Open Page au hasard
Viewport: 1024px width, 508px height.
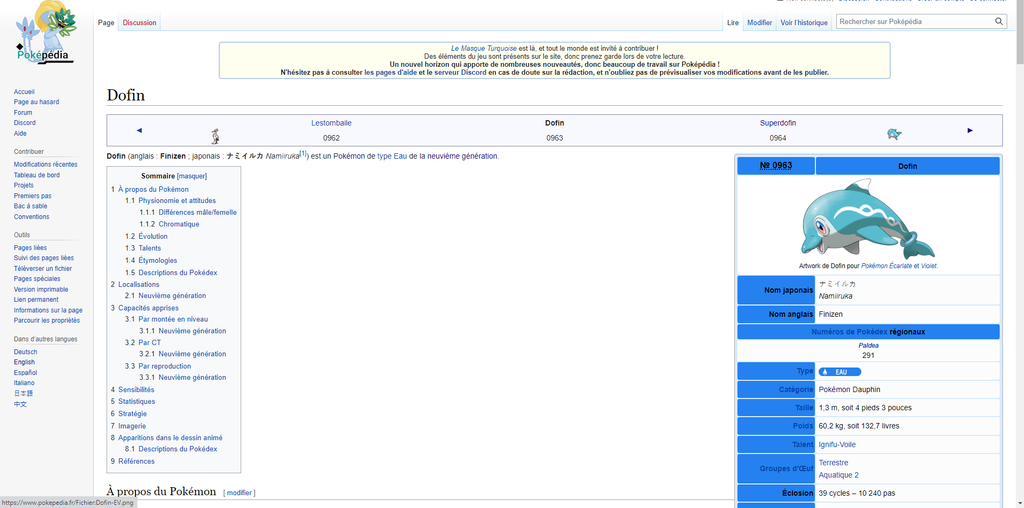(x=37, y=102)
